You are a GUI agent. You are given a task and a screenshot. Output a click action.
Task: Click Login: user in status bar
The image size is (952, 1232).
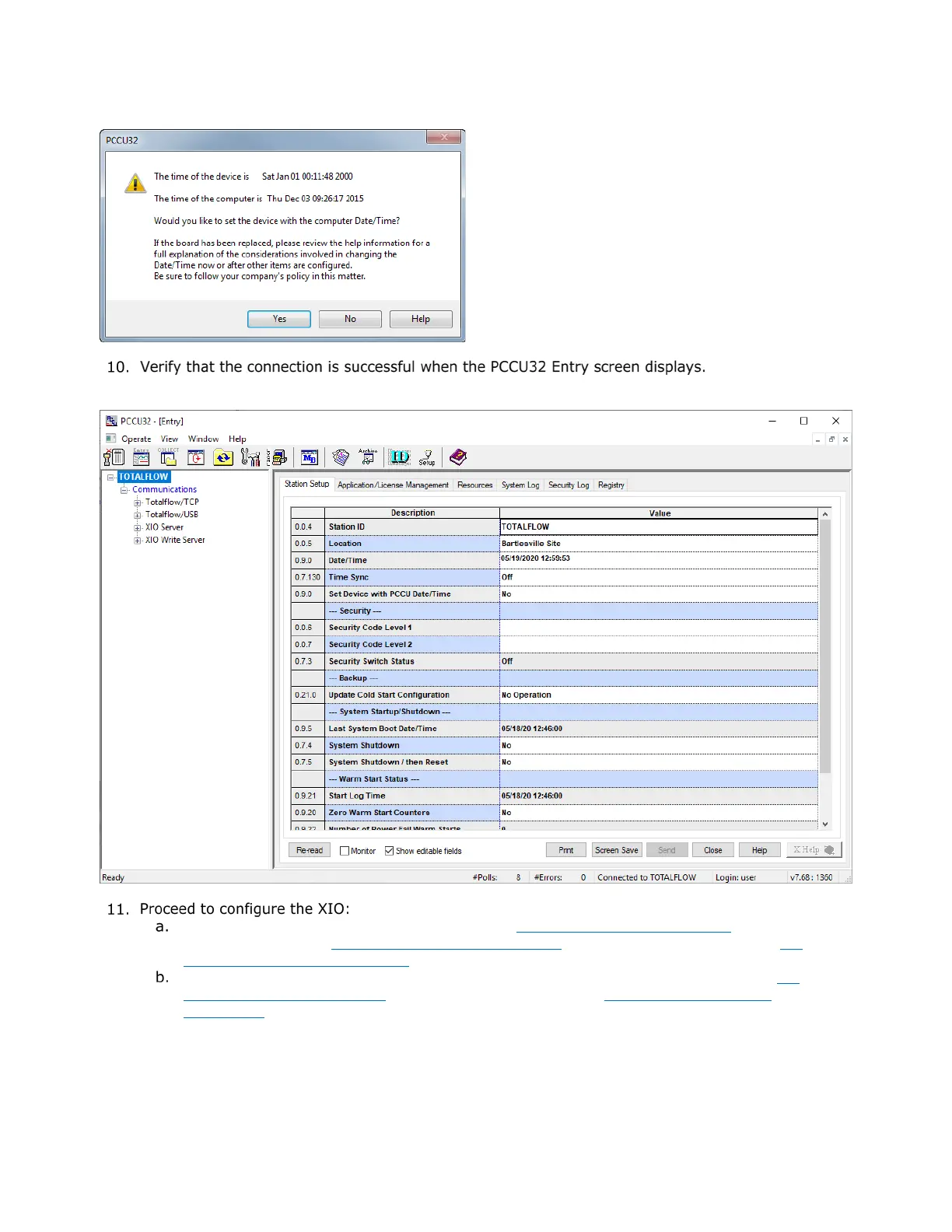click(736, 877)
